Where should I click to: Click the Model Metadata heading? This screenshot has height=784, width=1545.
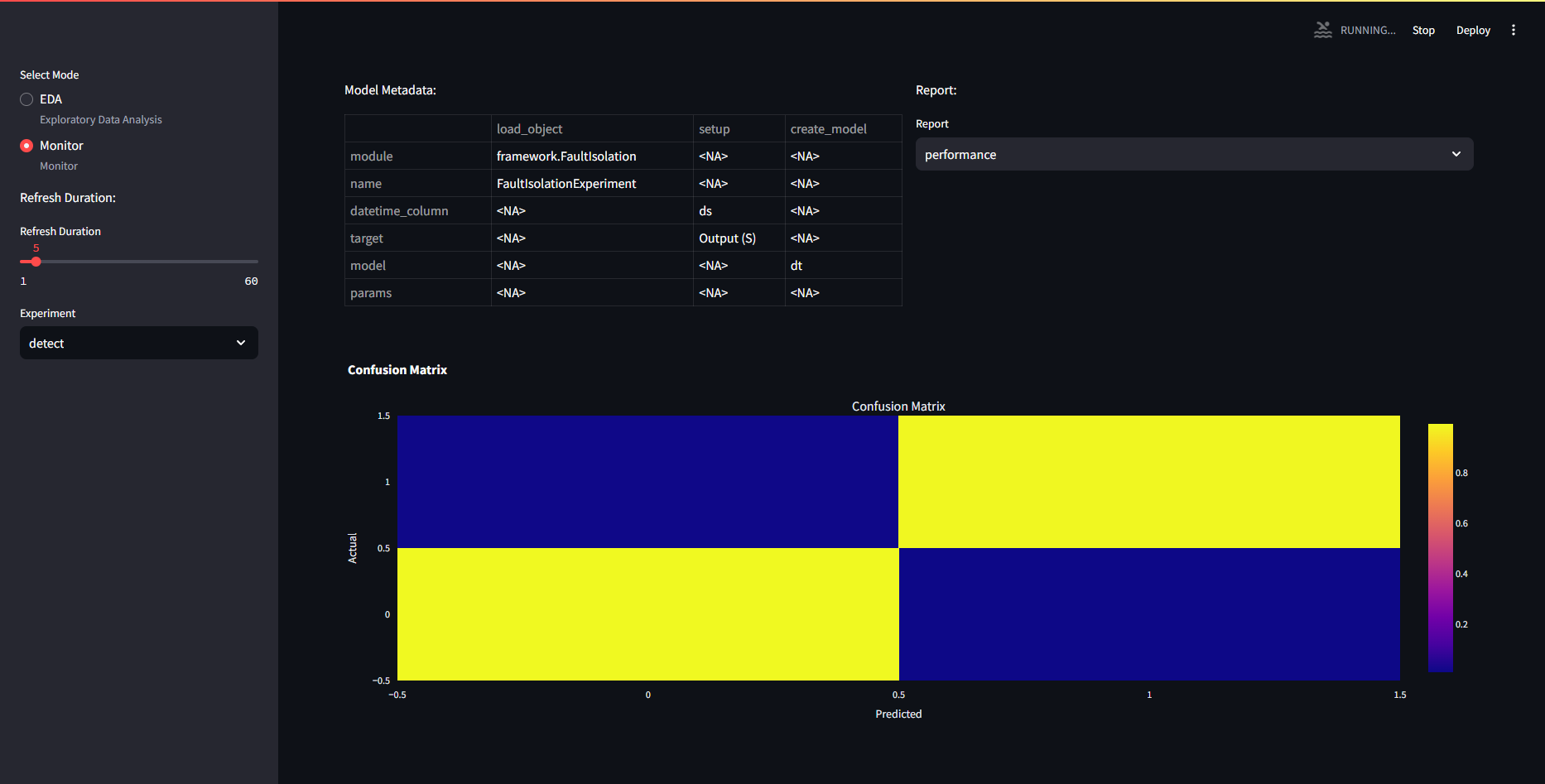pyautogui.click(x=390, y=90)
